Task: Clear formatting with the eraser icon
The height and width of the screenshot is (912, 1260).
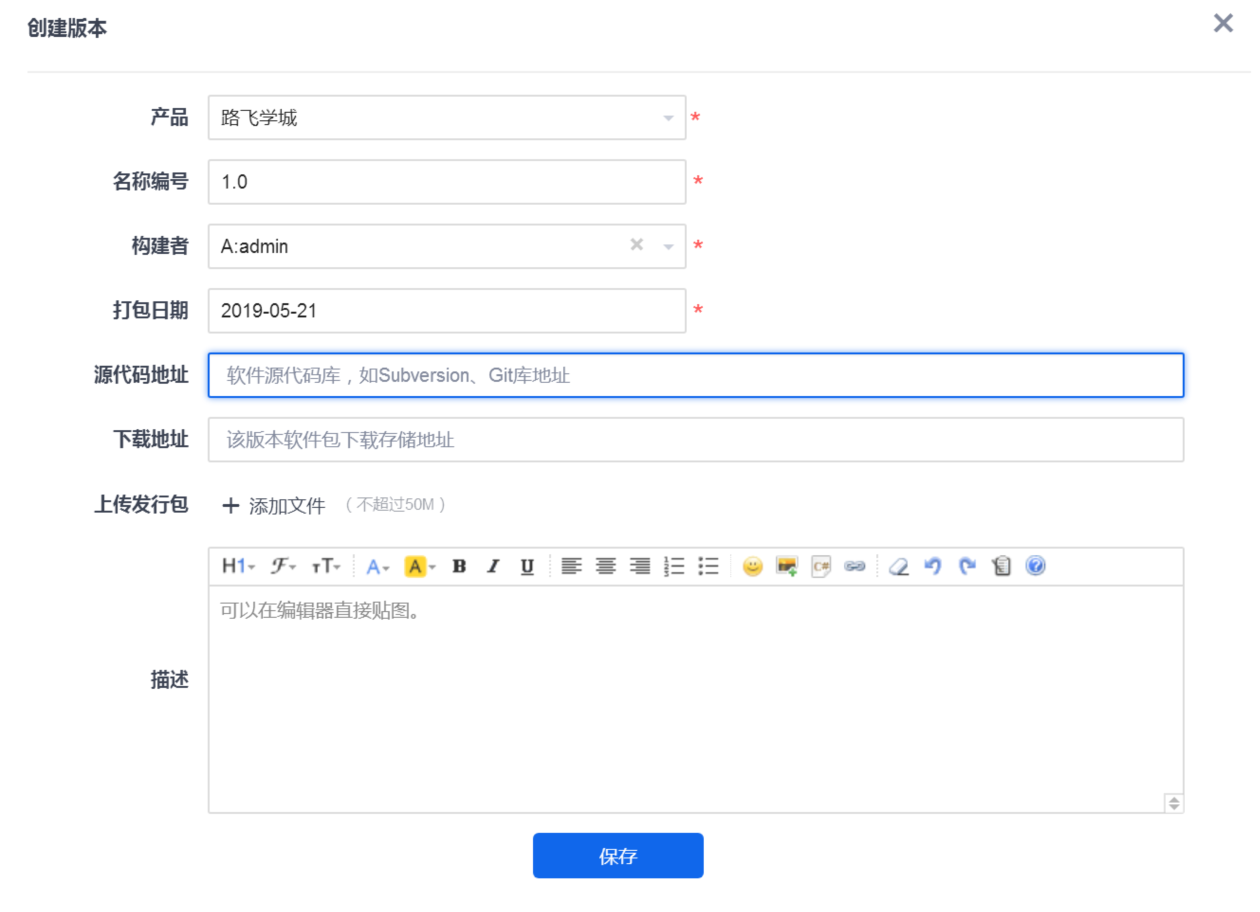Action: [898, 566]
